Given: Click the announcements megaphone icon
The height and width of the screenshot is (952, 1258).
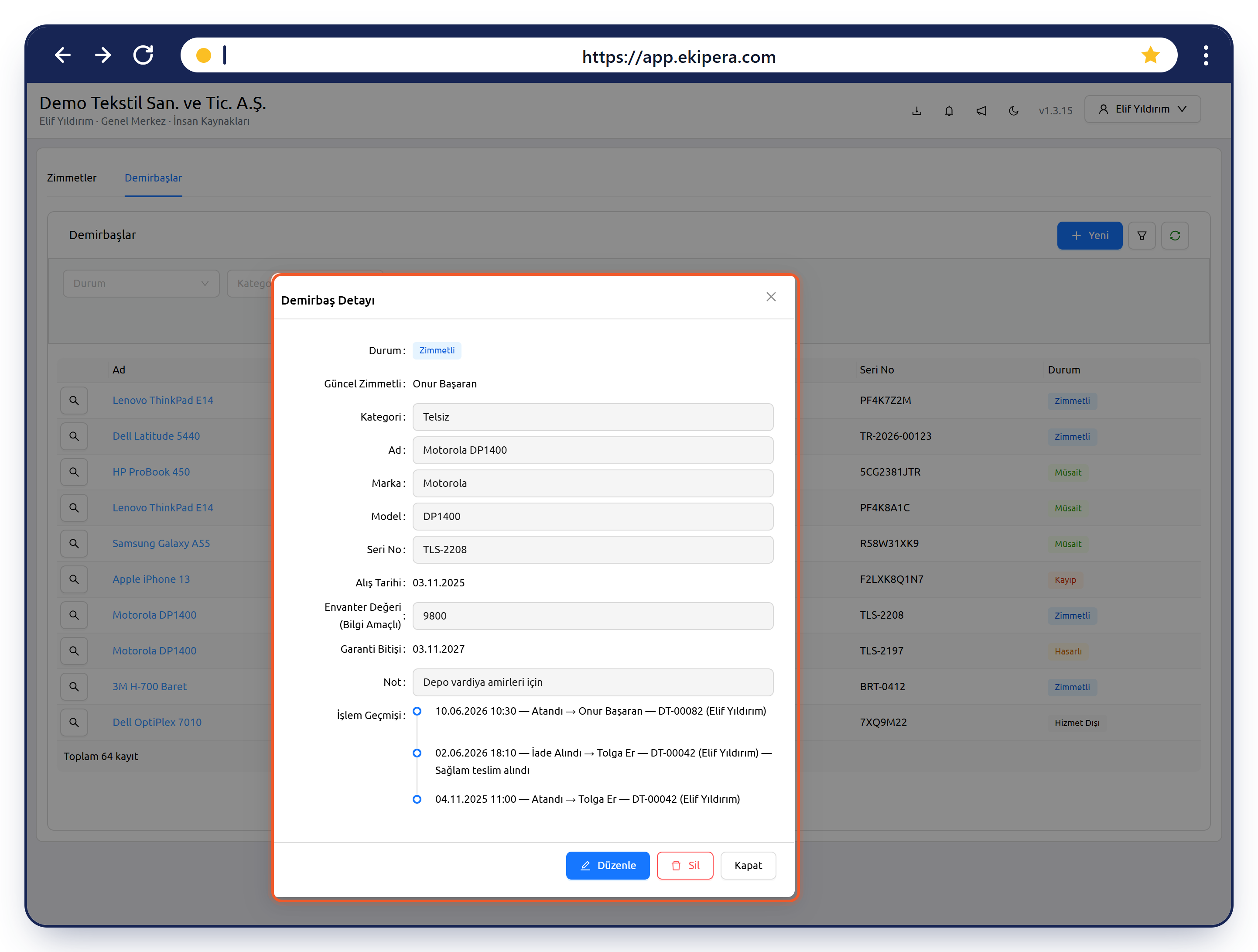Looking at the screenshot, I should click(x=981, y=110).
